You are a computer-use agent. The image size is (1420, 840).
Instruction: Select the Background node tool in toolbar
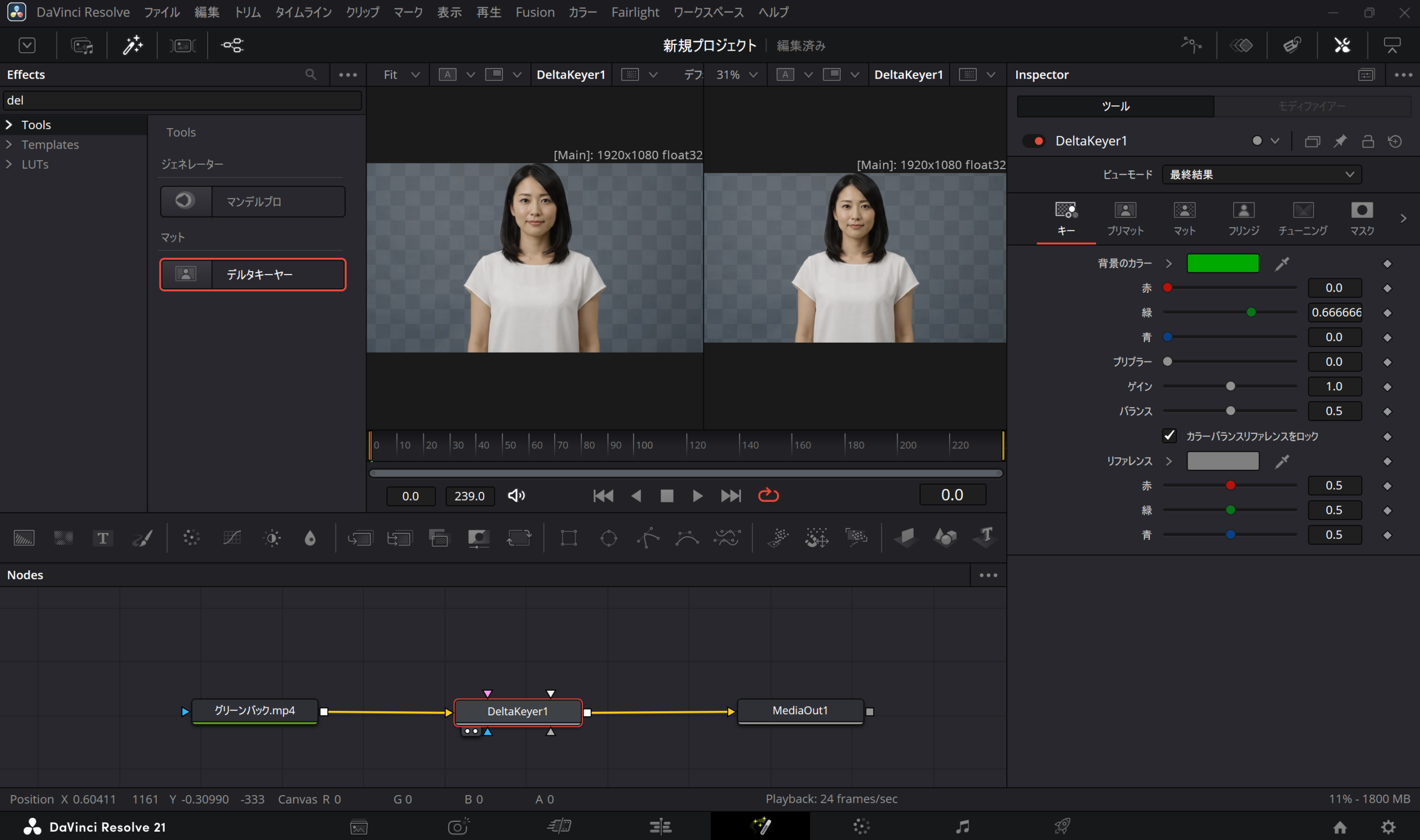pyautogui.click(x=24, y=538)
